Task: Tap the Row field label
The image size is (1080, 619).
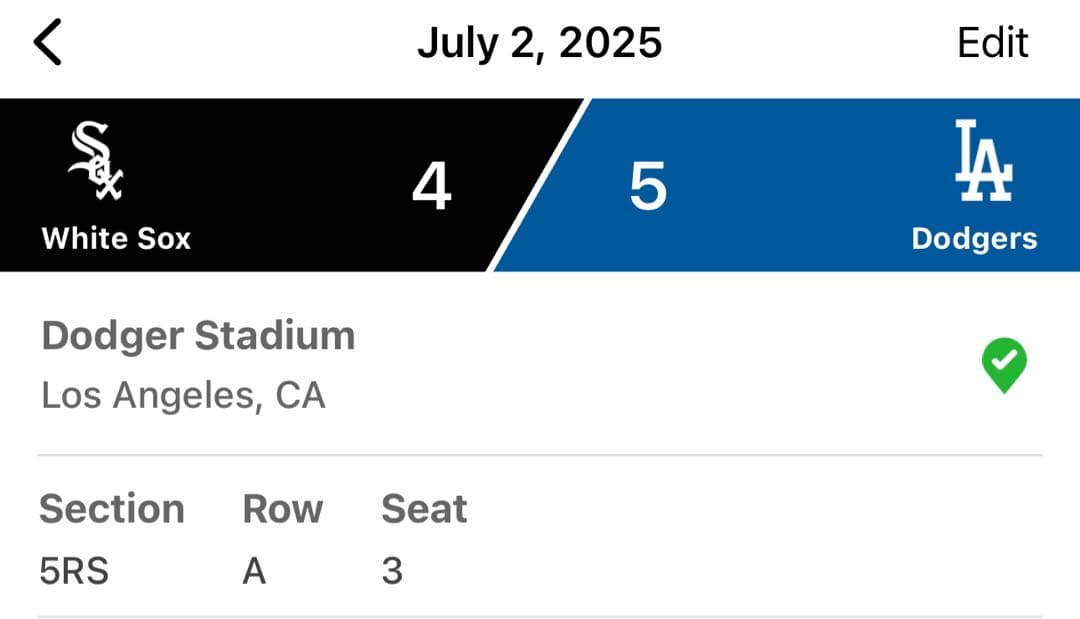Action: coord(282,509)
